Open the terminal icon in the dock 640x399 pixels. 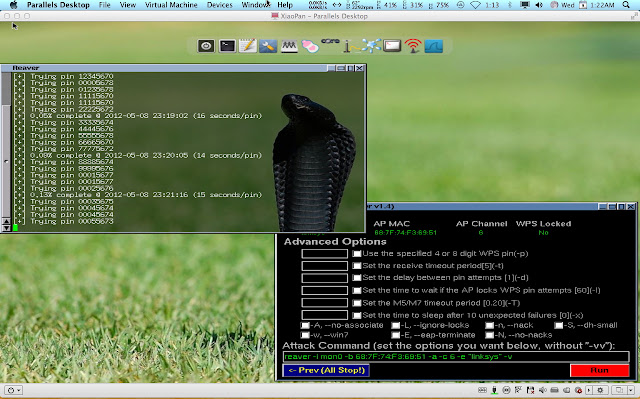227,46
